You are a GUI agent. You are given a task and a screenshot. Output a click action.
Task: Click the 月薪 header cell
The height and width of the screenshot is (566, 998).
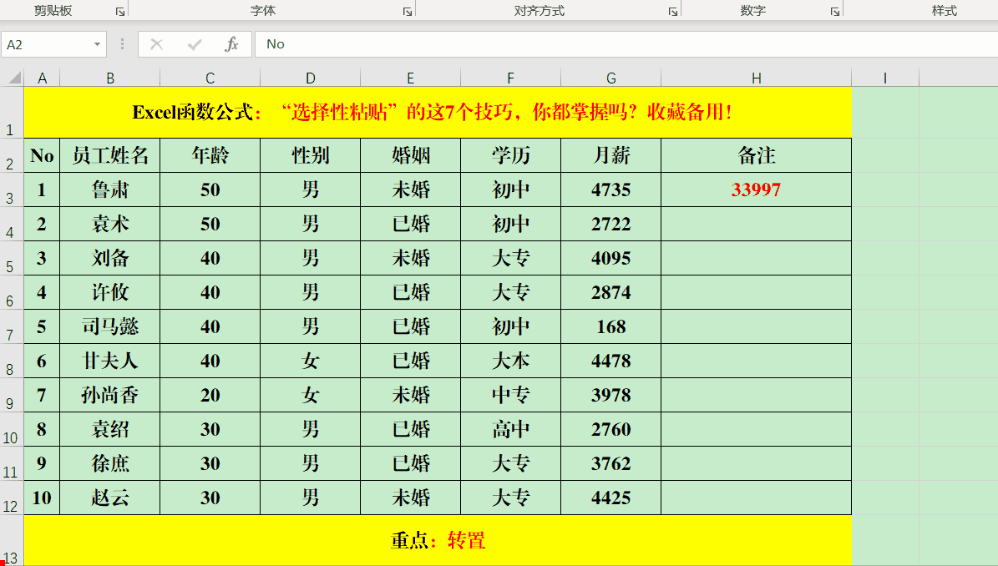tap(611, 155)
